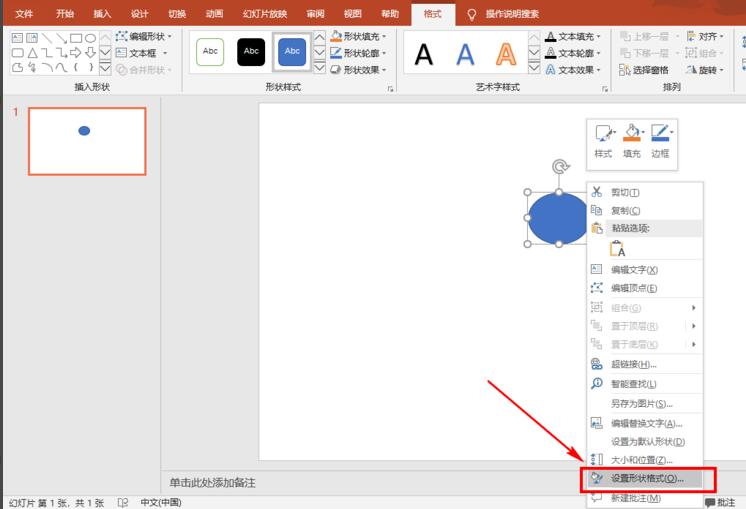Open Smart Lookup from context menu

(633, 383)
